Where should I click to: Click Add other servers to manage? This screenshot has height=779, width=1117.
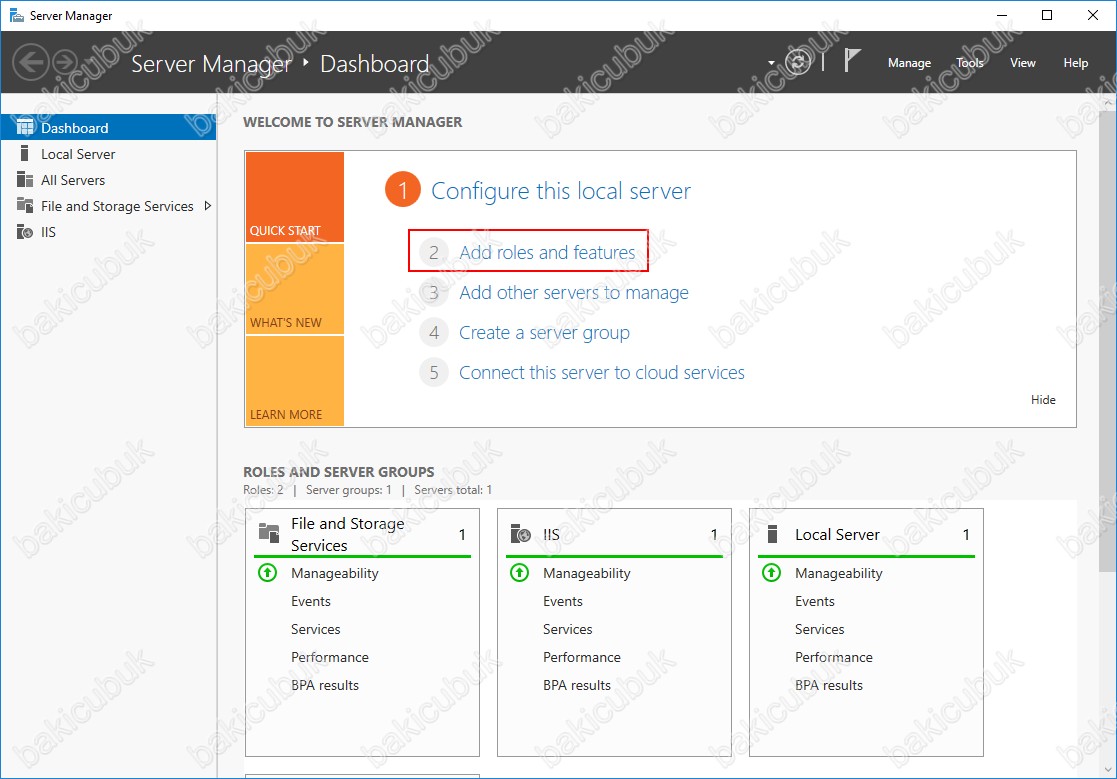pos(573,293)
